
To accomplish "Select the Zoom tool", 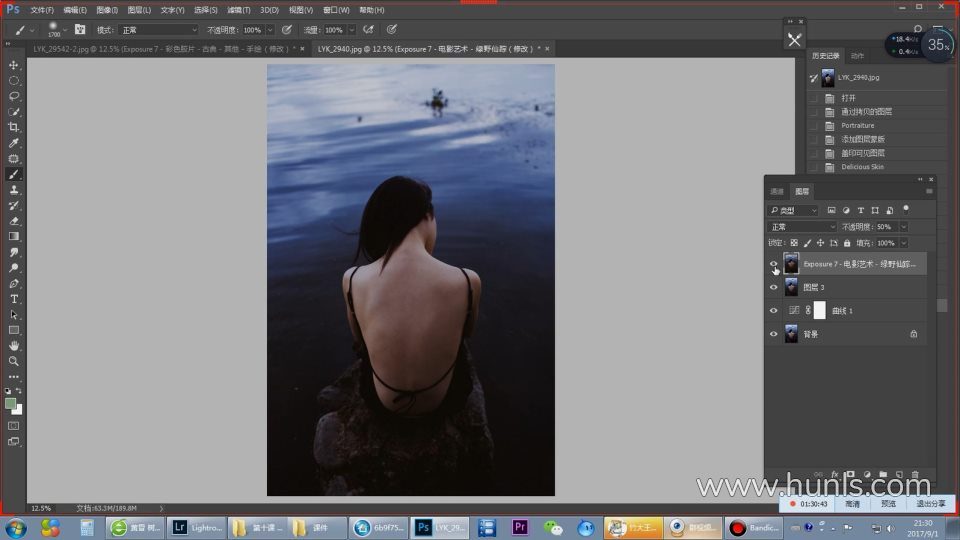I will click(x=13, y=361).
